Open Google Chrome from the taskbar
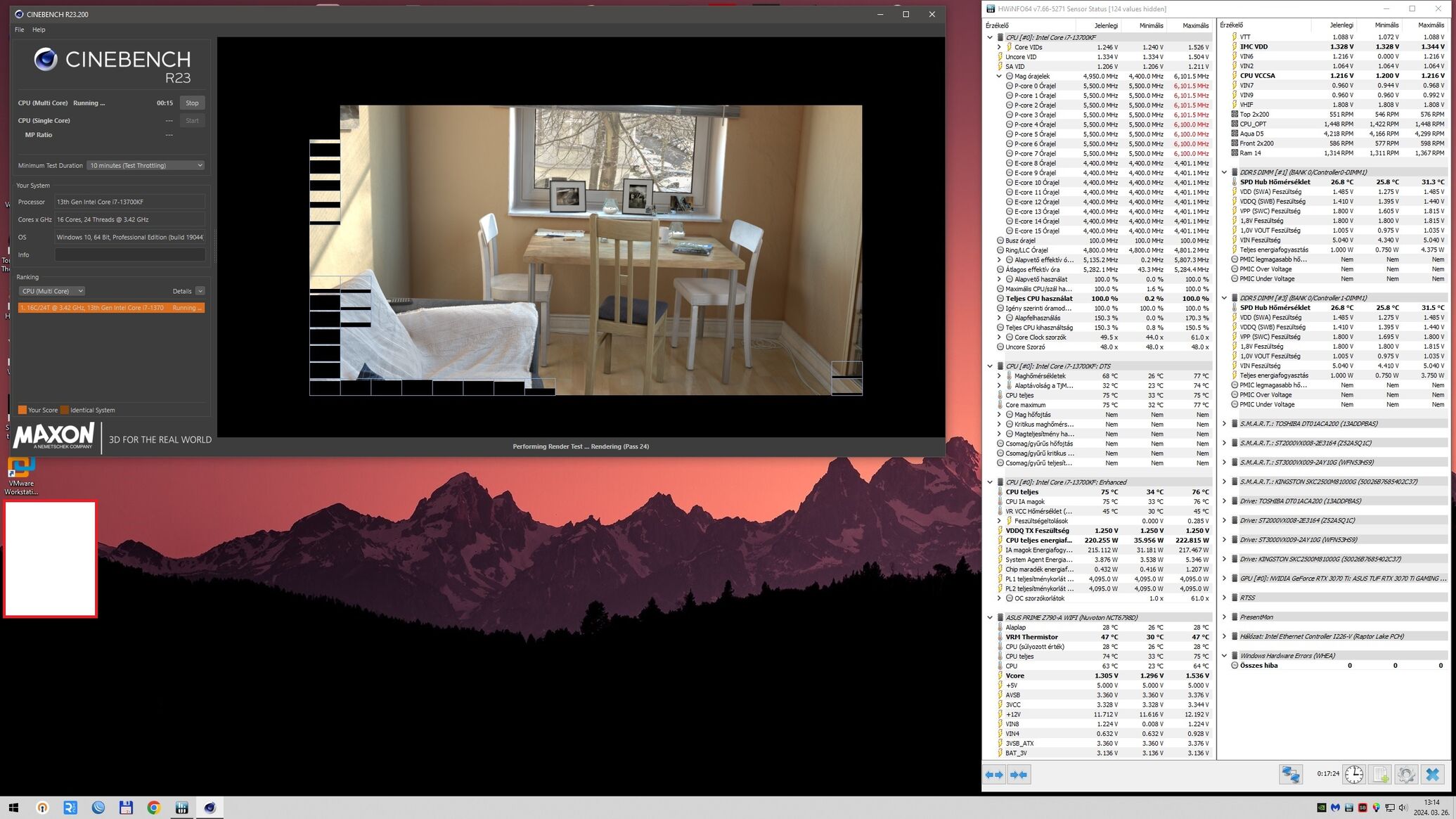Image resolution: width=1456 pixels, height=819 pixels. click(153, 808)
